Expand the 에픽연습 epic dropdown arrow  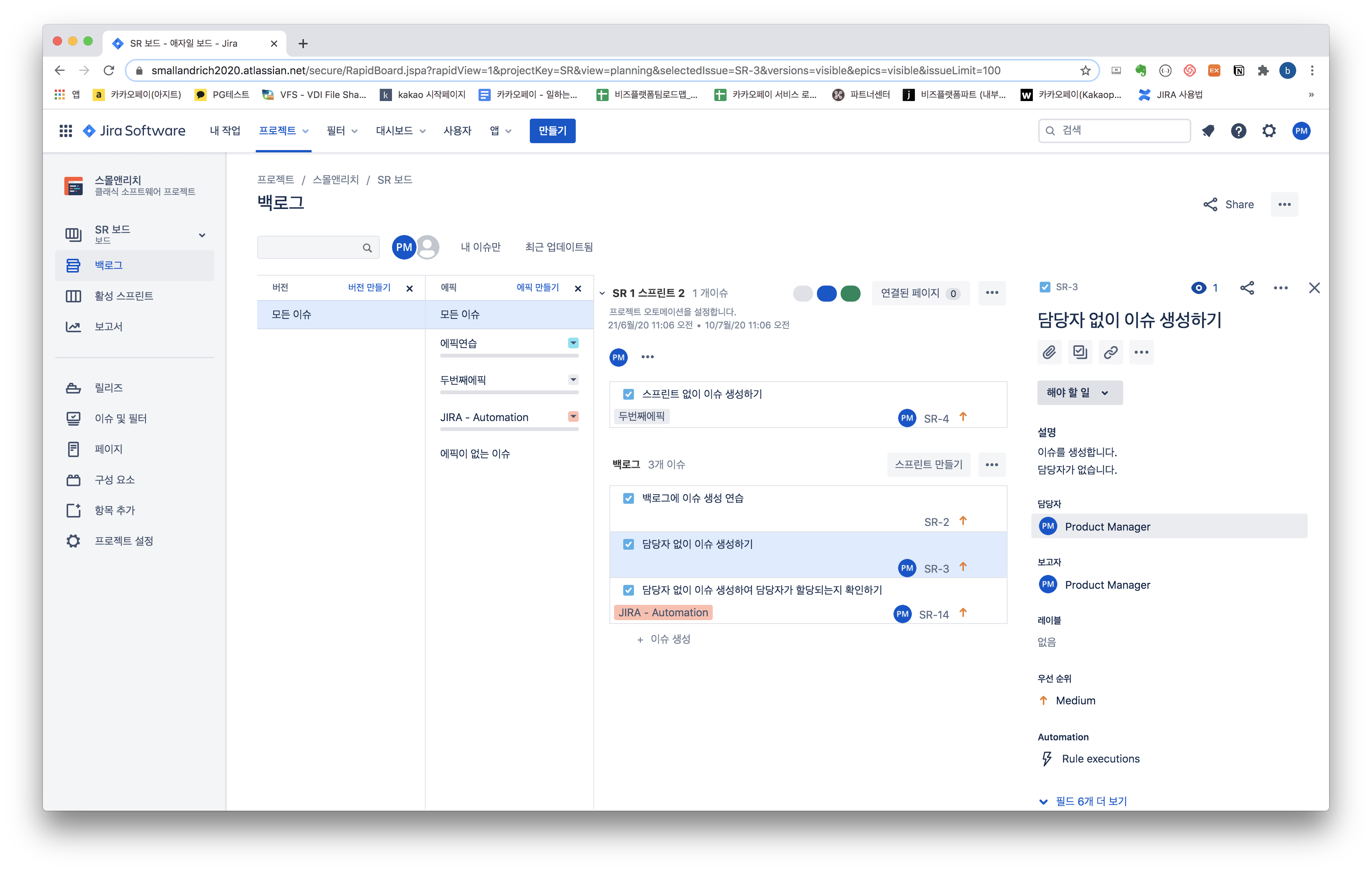[x=573, y=343]
